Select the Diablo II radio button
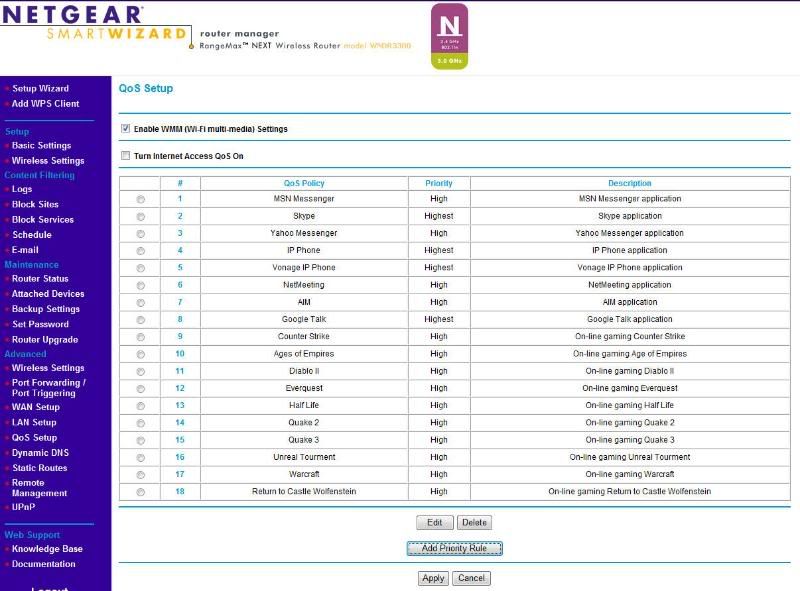800x591 pixels. coord(140,372)
